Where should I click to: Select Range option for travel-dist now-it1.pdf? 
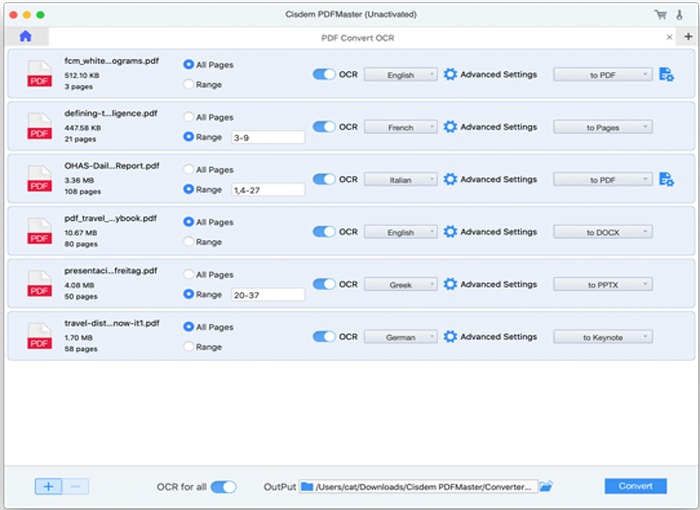(x=189, y=347)
